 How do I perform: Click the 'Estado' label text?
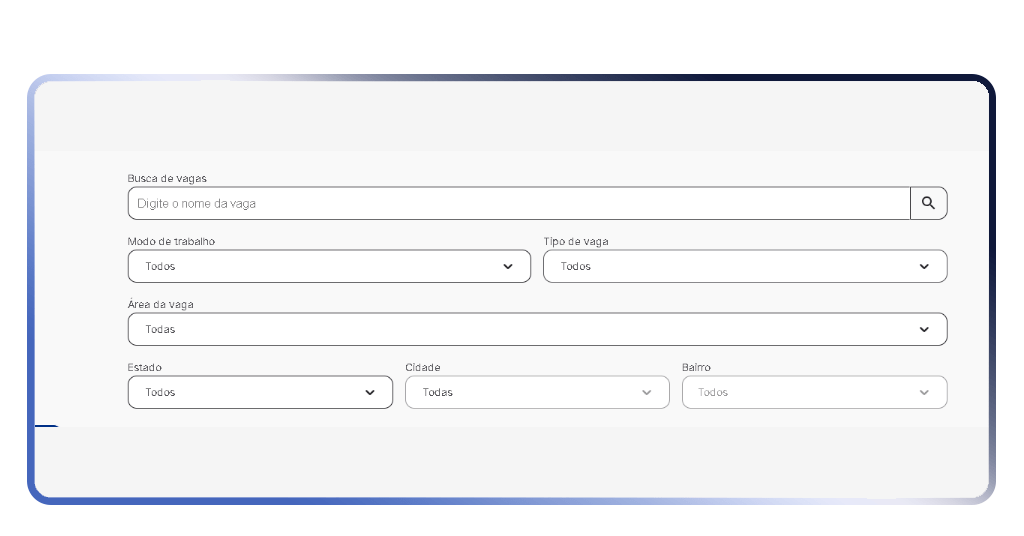[144, 367]
